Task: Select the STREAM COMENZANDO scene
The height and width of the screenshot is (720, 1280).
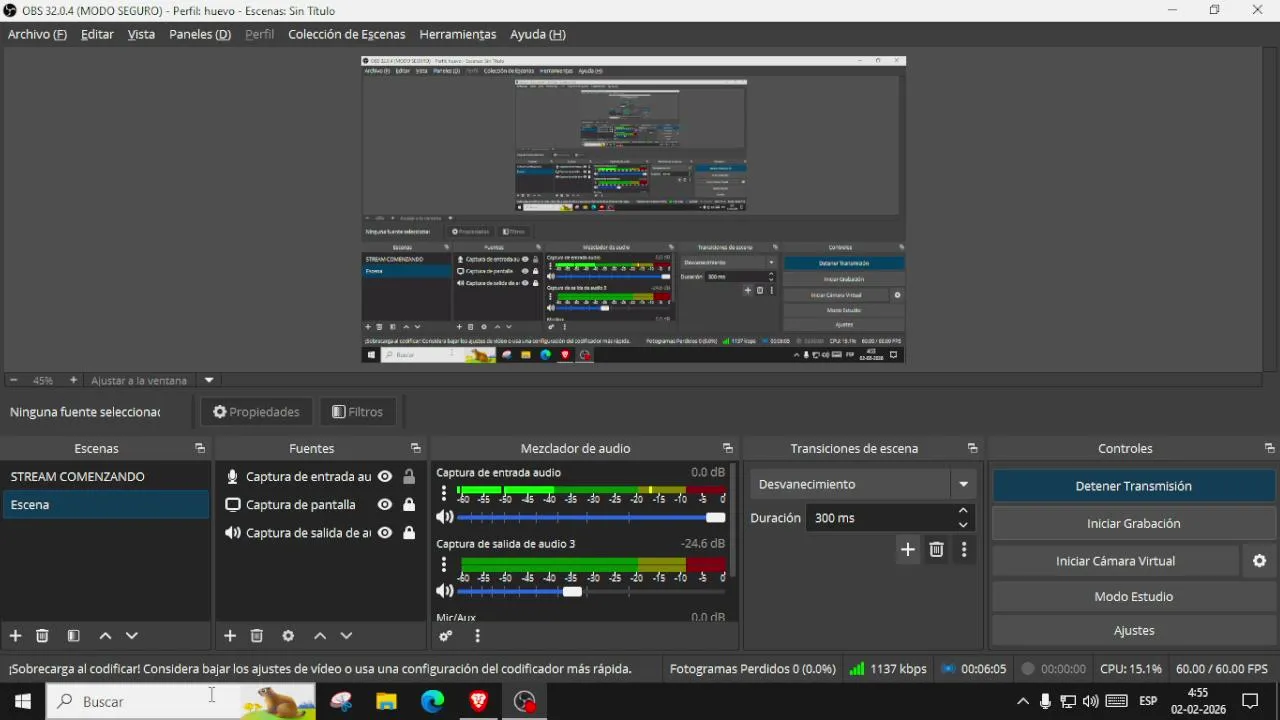Action: pos(105,477)
